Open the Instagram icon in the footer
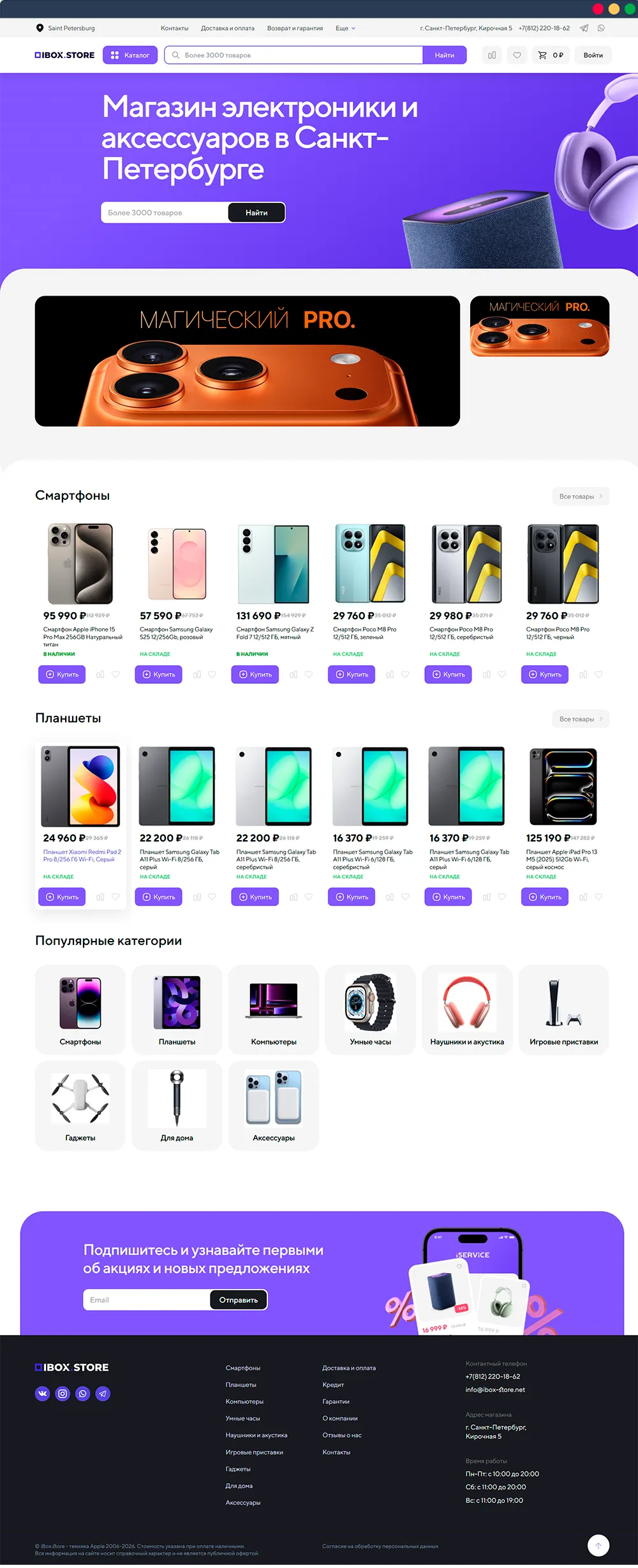The height and width of the screenshot is (1568, 638). 63,1394
